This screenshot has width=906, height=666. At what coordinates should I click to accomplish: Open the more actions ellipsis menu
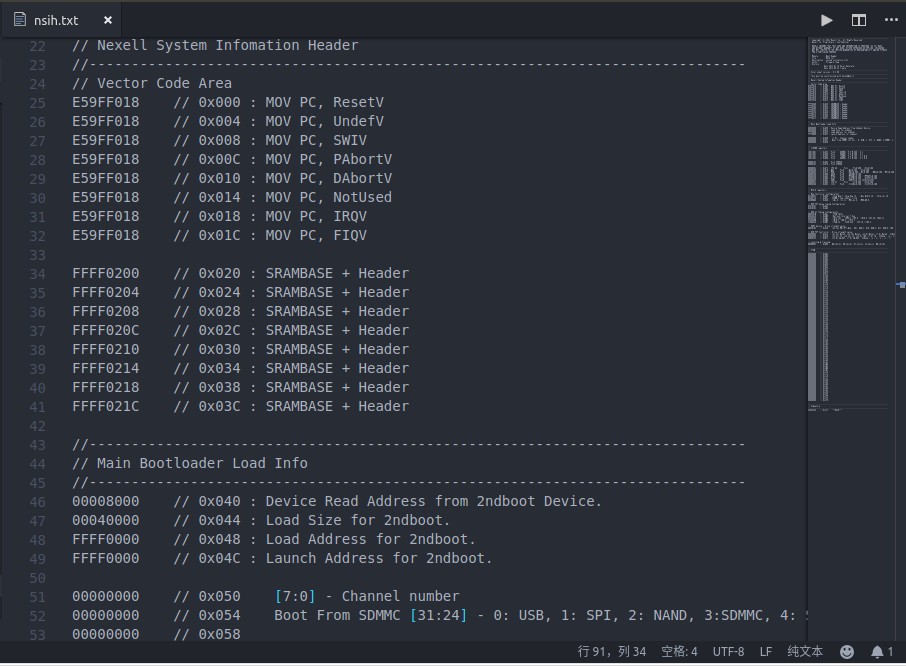click(891, 20)
